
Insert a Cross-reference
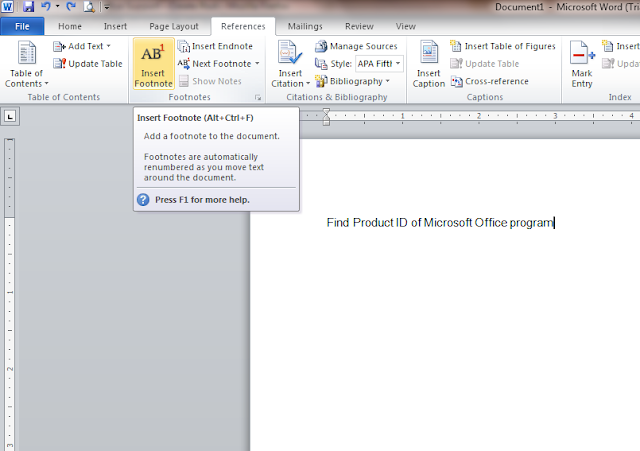coord(489,81)
